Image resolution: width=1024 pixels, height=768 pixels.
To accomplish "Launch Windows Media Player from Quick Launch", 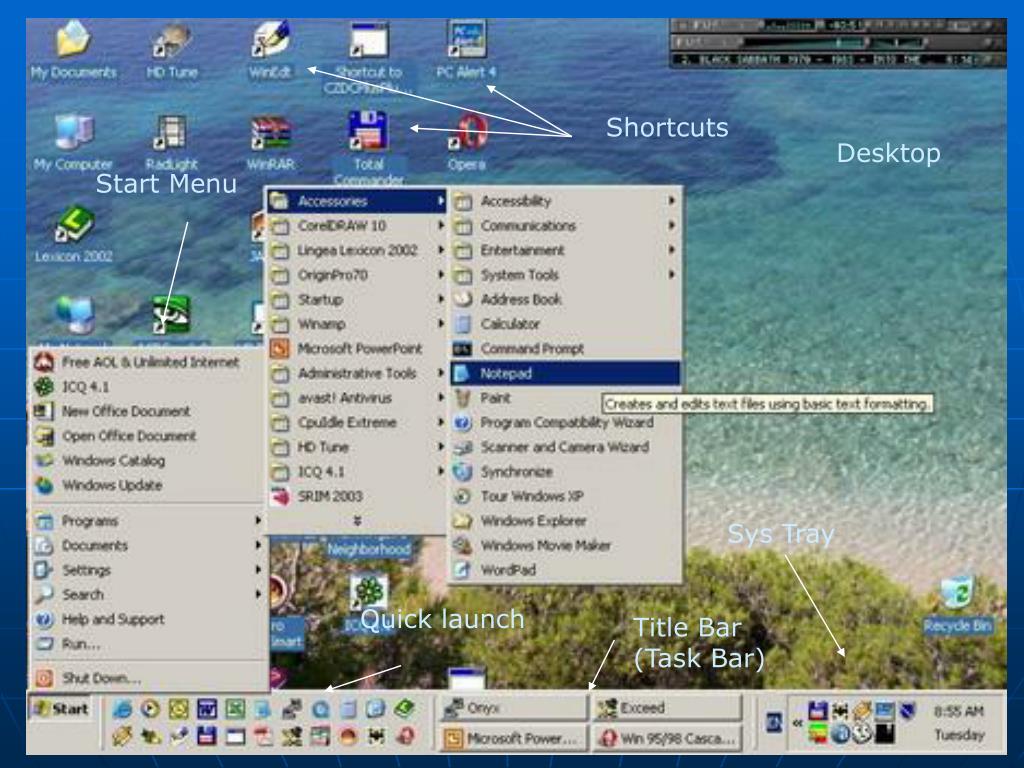I will click(150, 709).
